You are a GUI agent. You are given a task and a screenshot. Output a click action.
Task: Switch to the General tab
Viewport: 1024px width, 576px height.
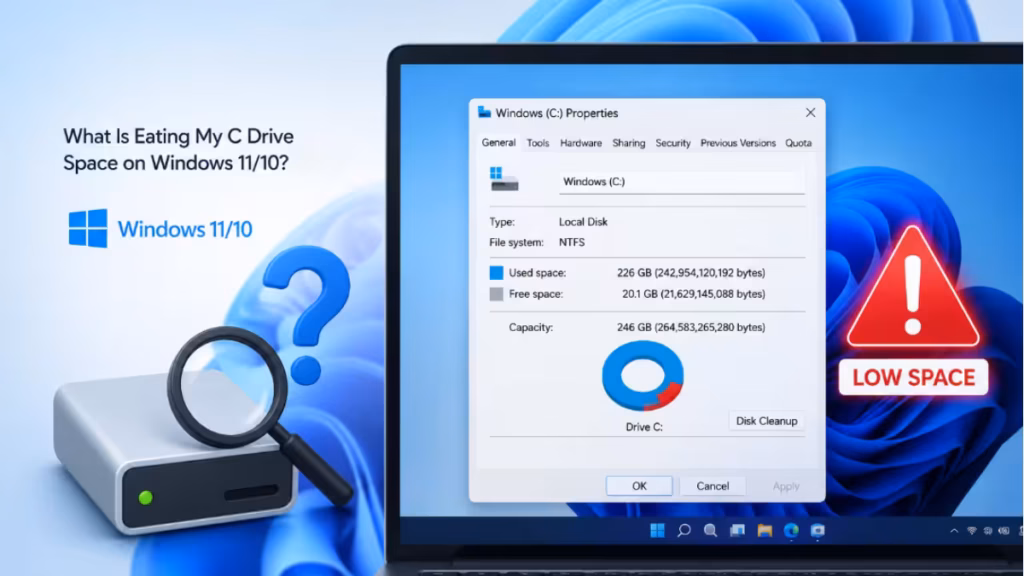498,142
